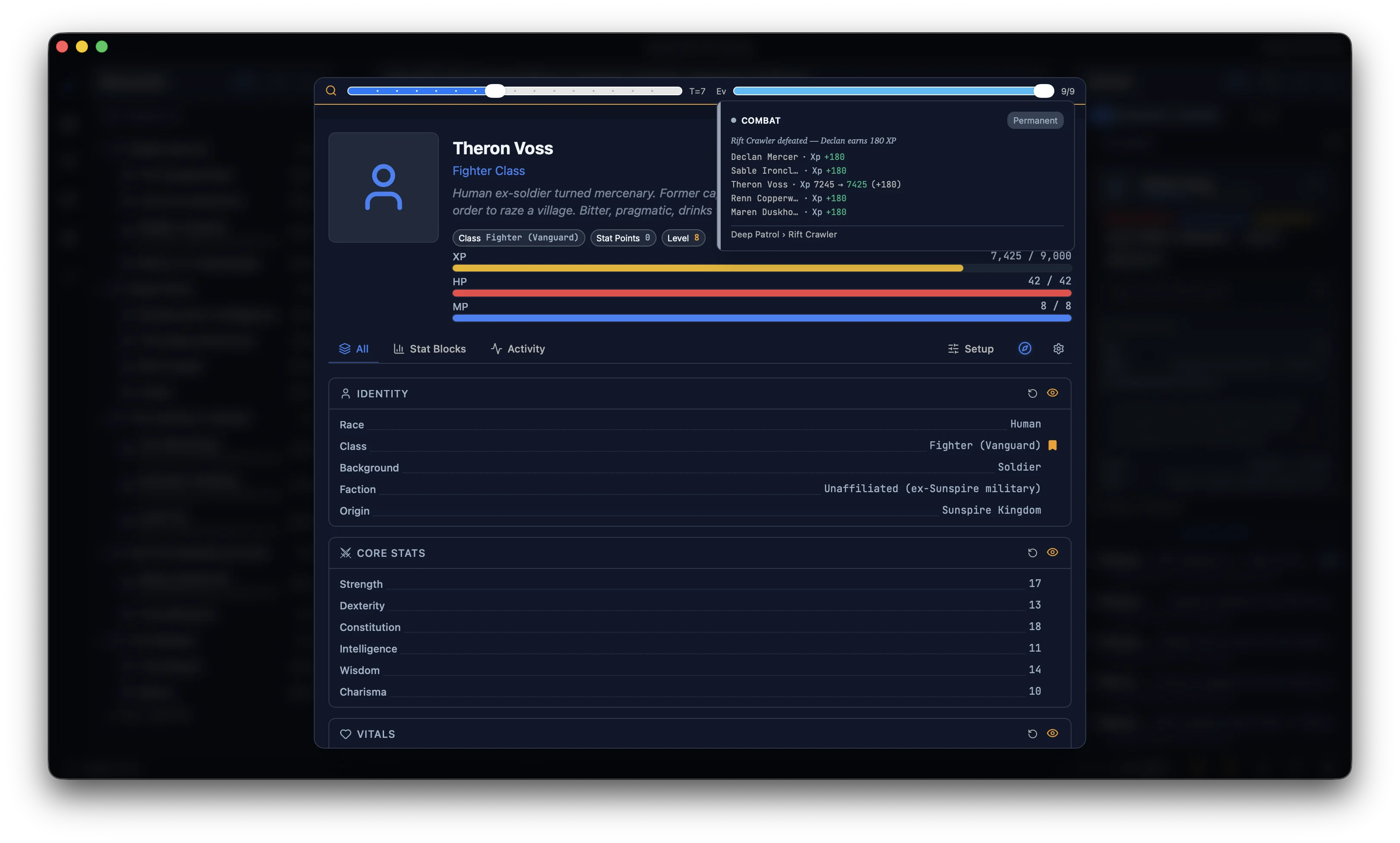Click the Strength value 17

(x=1035, y=584)
